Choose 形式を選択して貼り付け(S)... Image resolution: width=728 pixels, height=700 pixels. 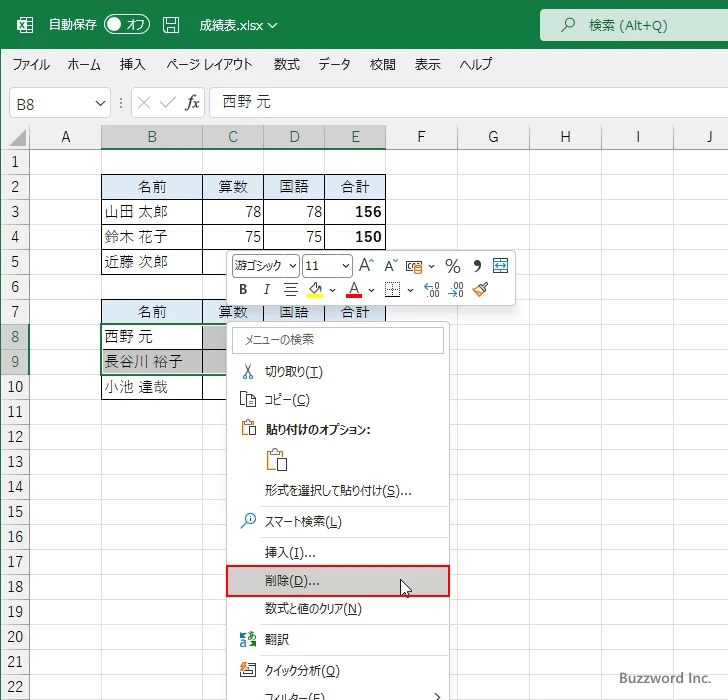(x=338, y=491)
